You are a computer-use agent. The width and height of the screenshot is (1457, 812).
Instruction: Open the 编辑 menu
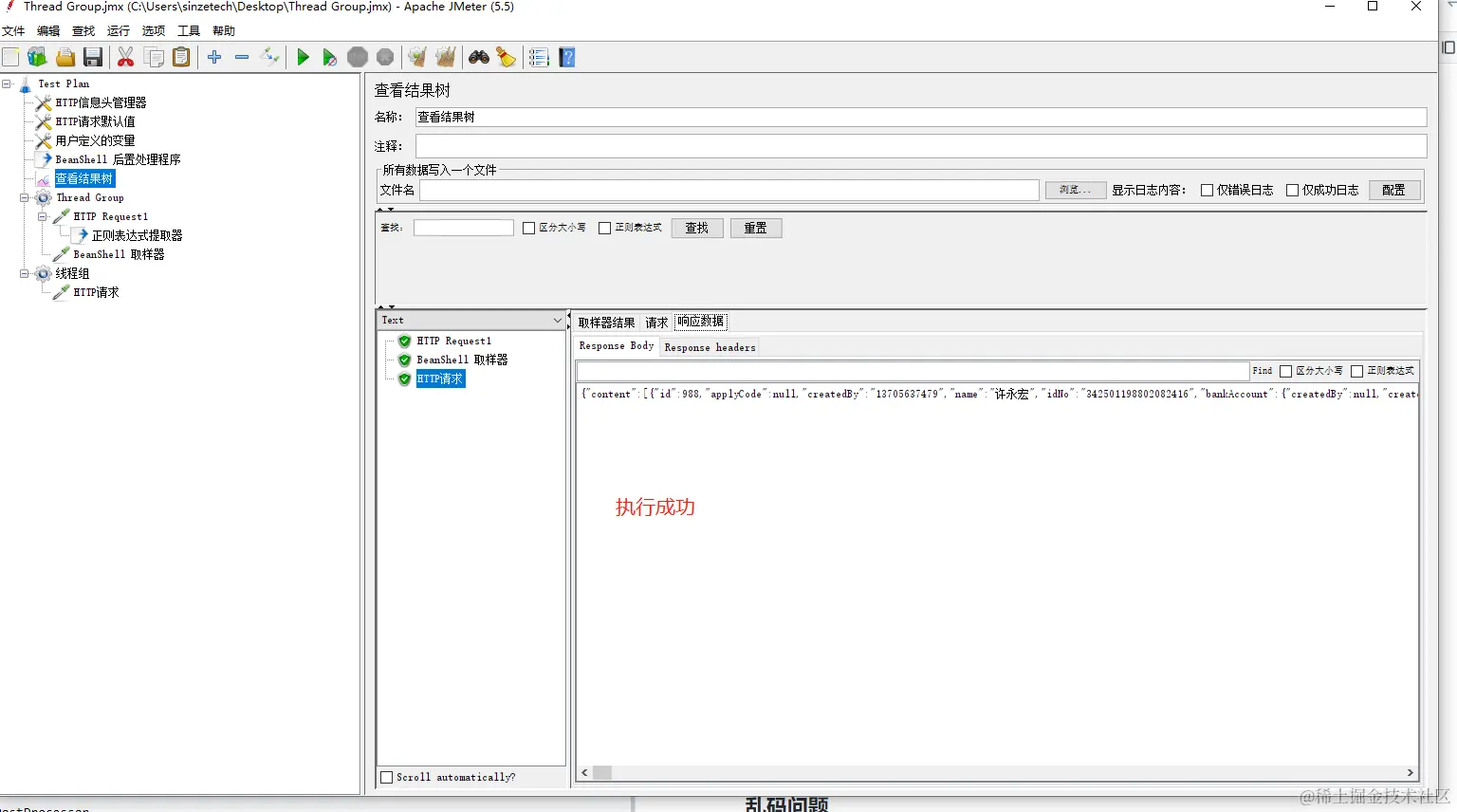(x=48, y=31)
